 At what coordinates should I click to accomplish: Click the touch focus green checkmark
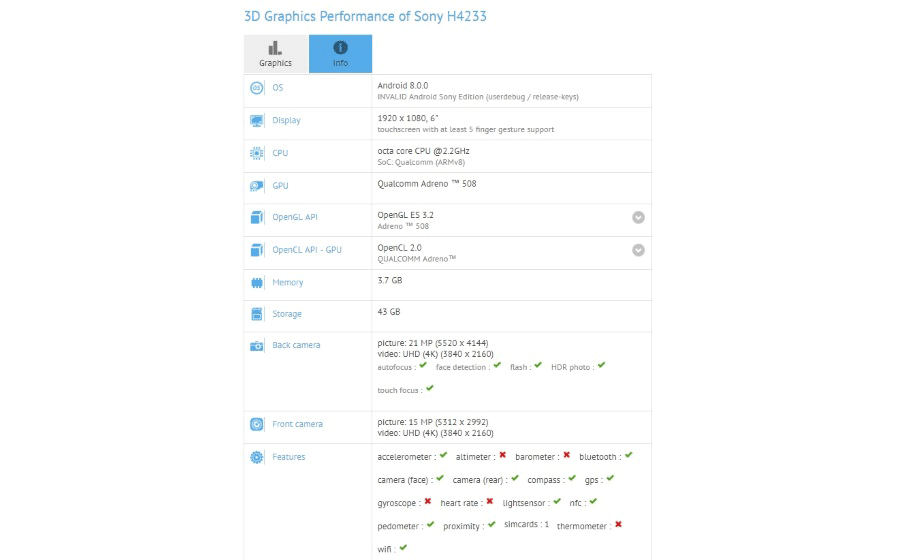[x=430, y=388]
